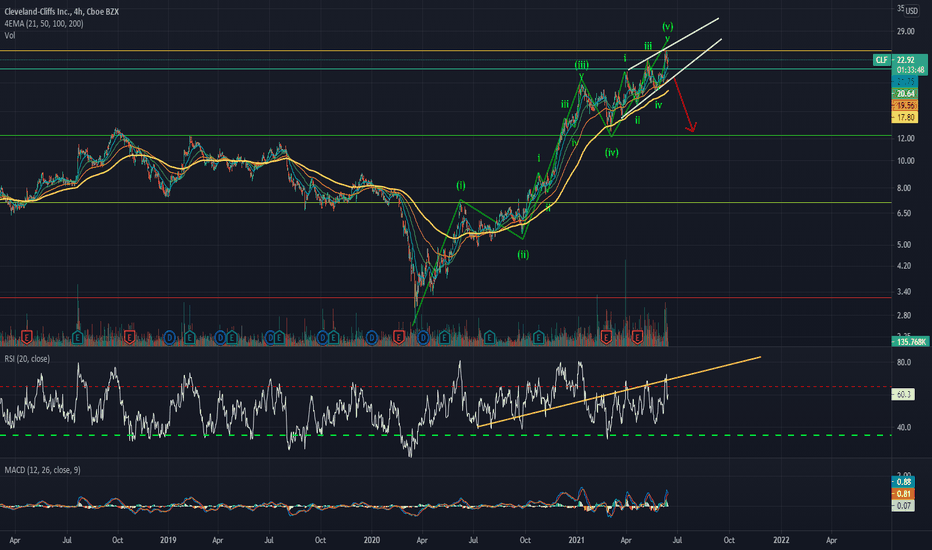
Task: Select the red downward arrow drawing
Action: tap(684, 105)
